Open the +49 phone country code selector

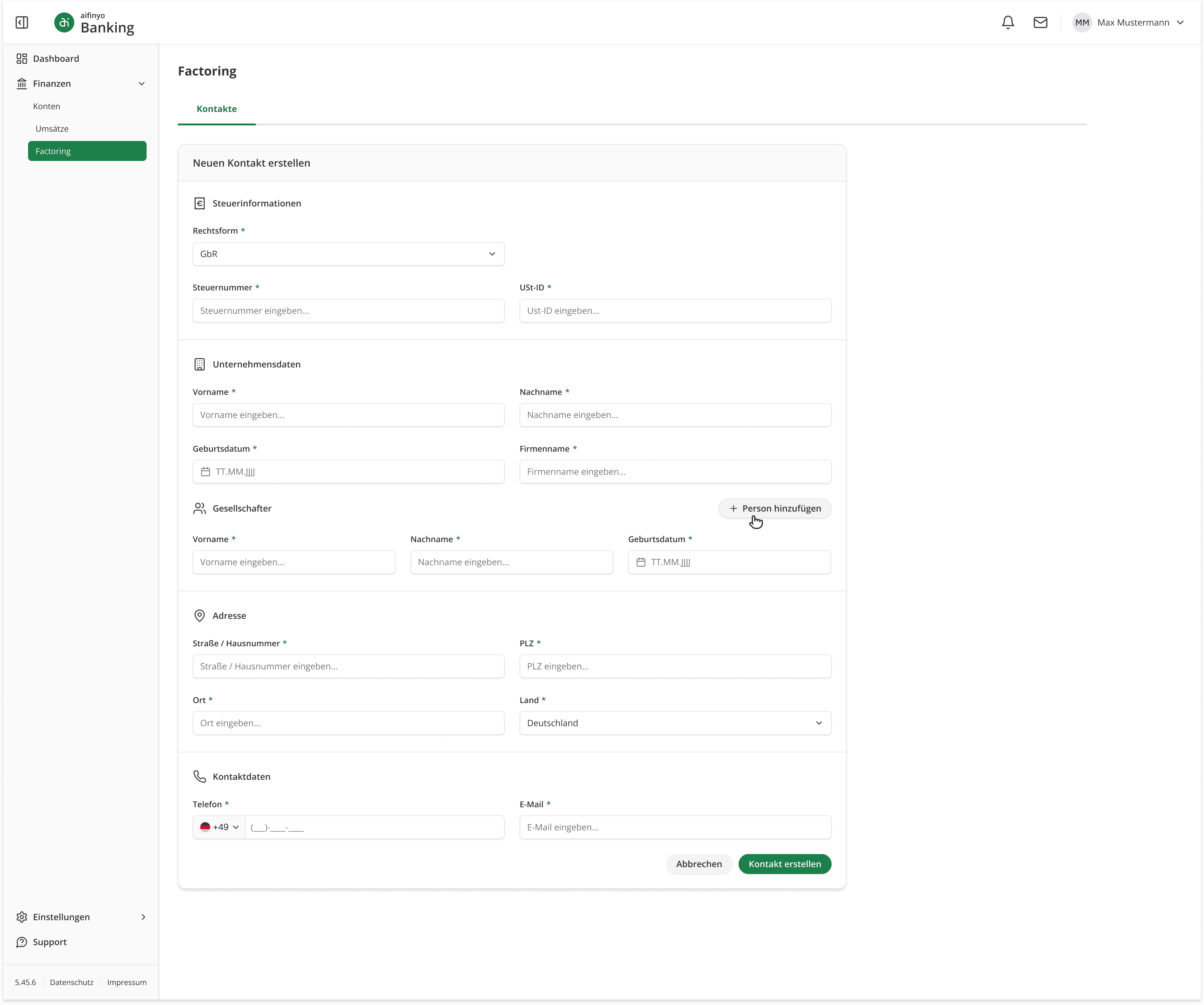pyautogui.click(x=219, y=827)
